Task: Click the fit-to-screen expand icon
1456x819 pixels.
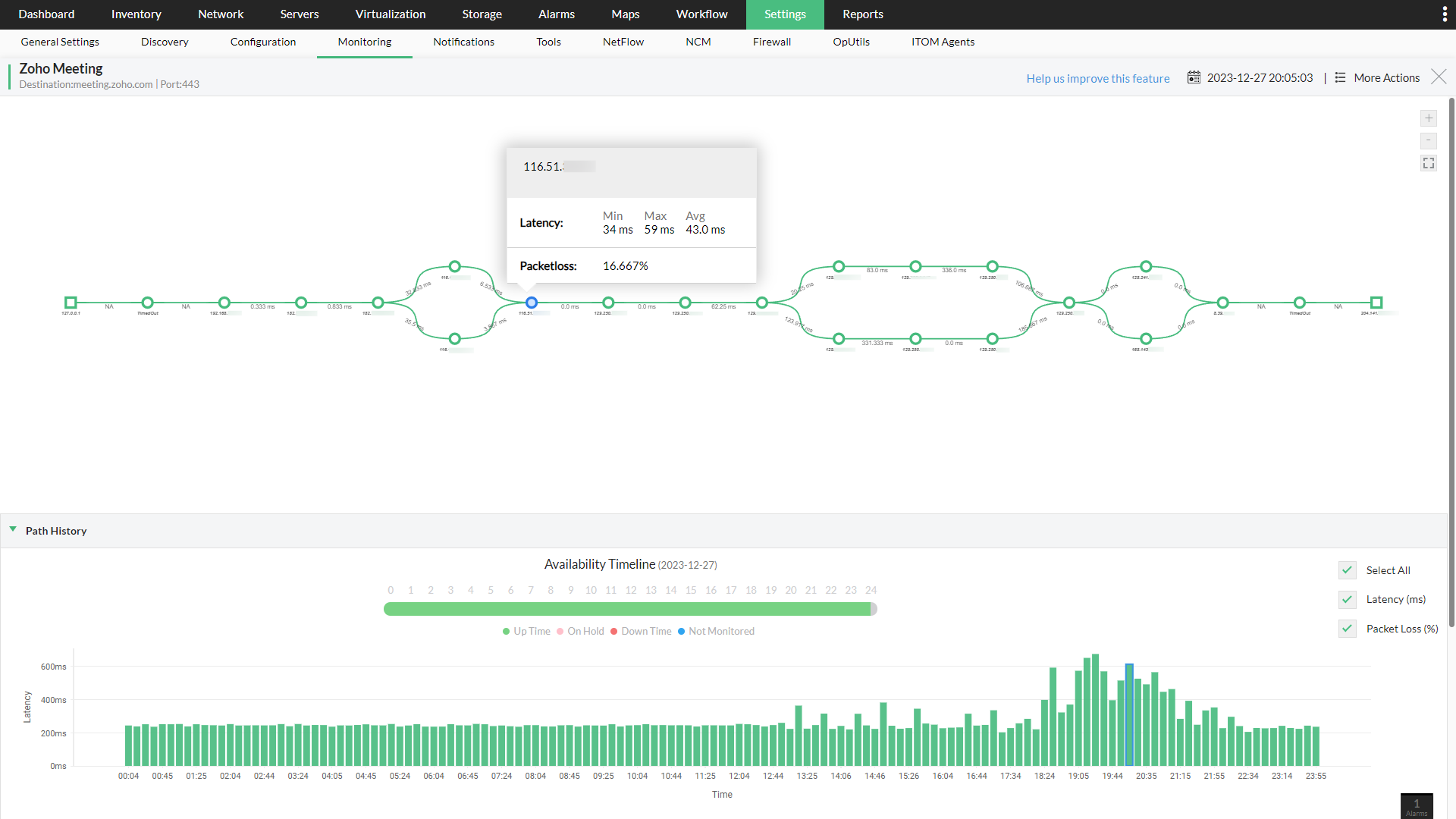Action: [1429, 164]
